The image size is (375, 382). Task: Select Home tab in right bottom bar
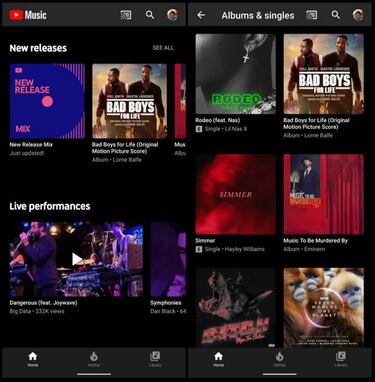(x=218, y=359)
